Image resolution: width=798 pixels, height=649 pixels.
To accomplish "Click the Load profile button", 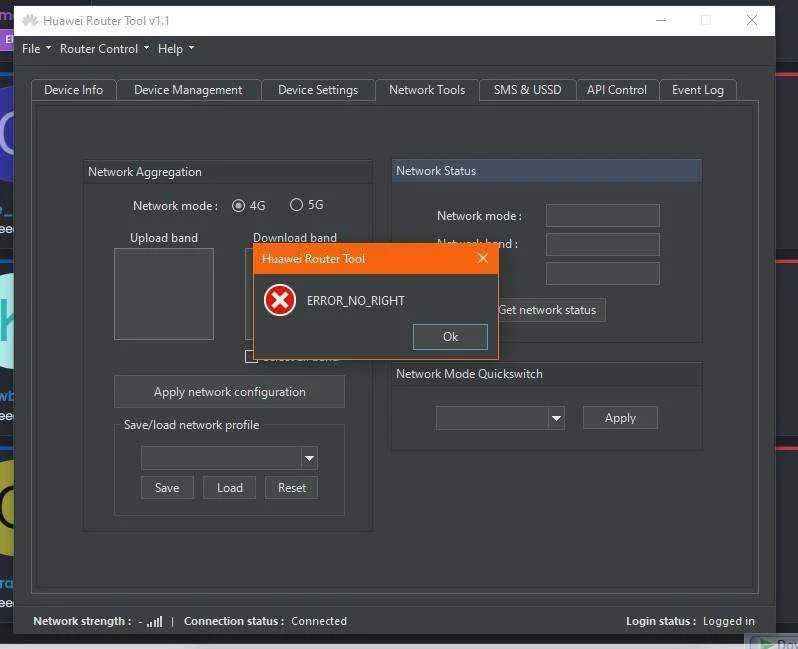I will pyautogui.click(x=230, y=488).
